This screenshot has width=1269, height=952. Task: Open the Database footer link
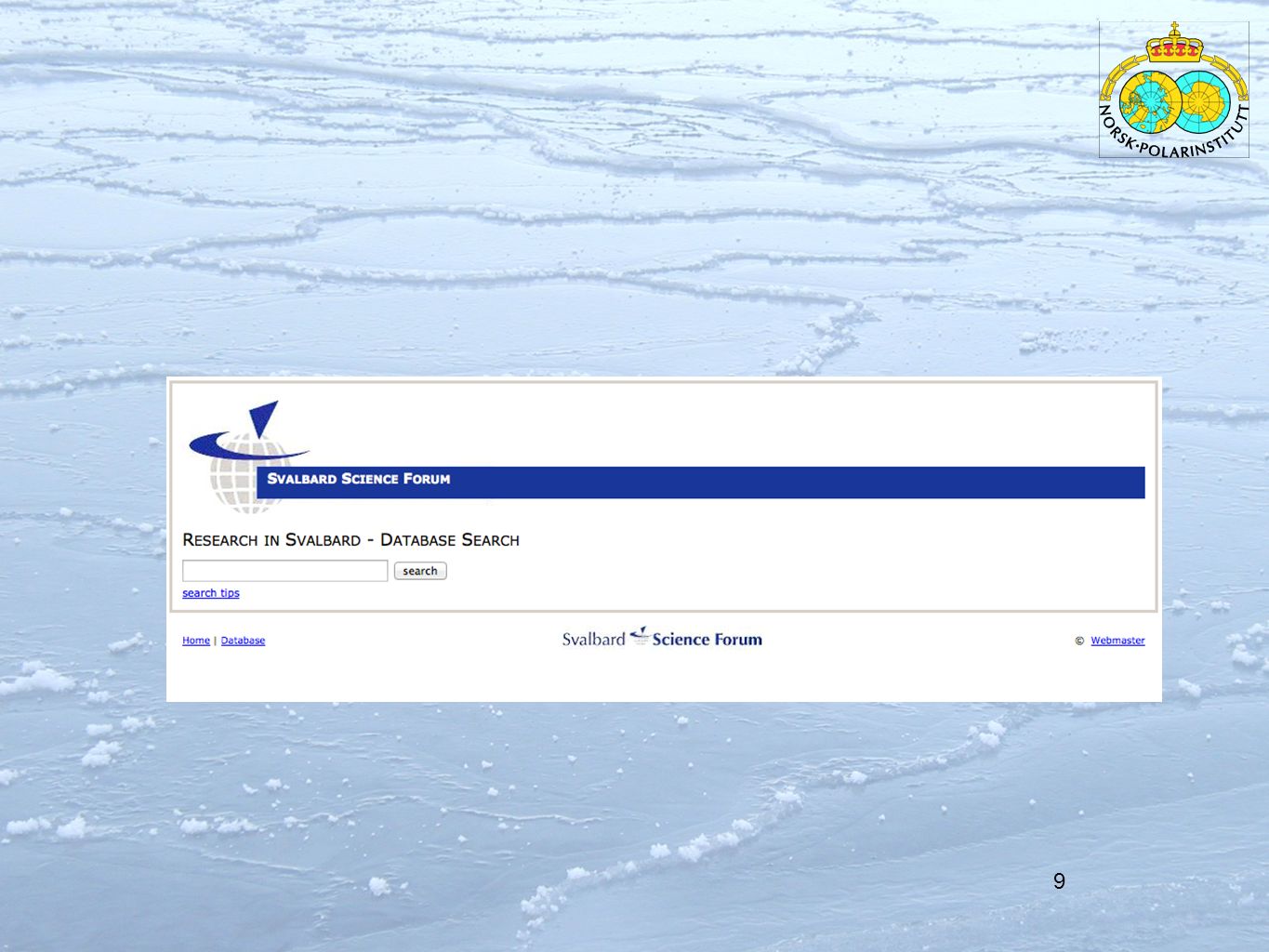pos(243,641)
